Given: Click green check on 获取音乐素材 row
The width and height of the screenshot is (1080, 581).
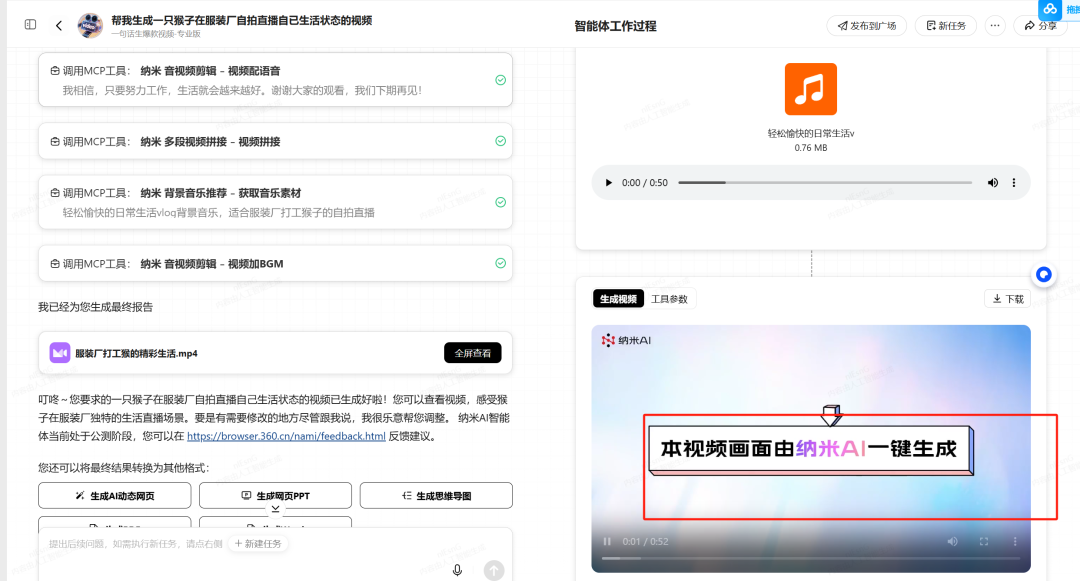Looking at the screenshot, I should pyautogui.click(x=501, y=202).
